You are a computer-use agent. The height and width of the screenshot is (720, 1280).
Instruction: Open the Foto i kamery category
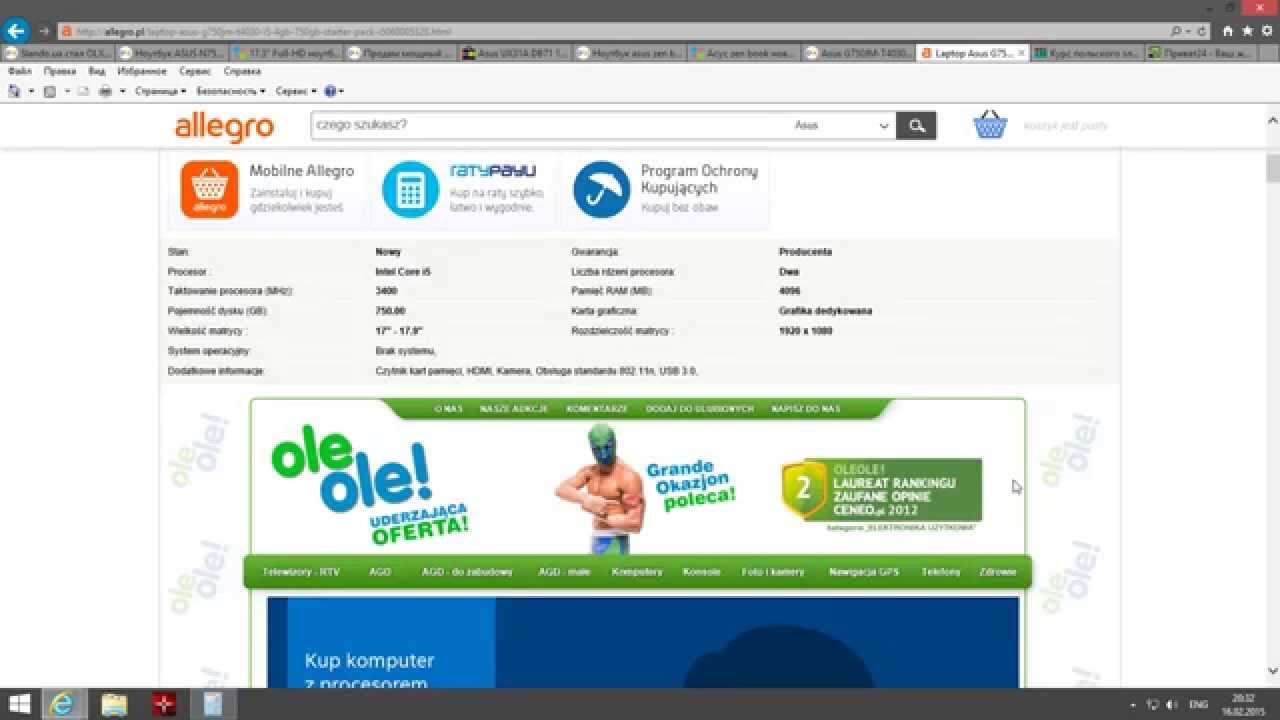(x=773, y=572)
